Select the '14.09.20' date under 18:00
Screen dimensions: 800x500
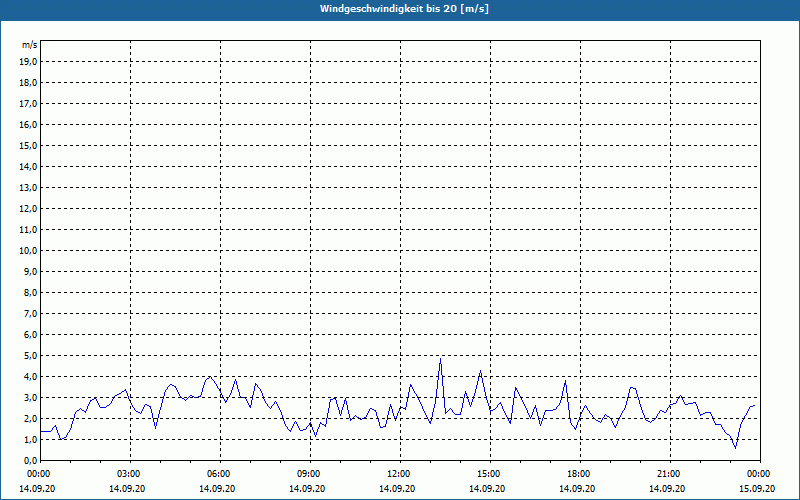tap(577, 489)
